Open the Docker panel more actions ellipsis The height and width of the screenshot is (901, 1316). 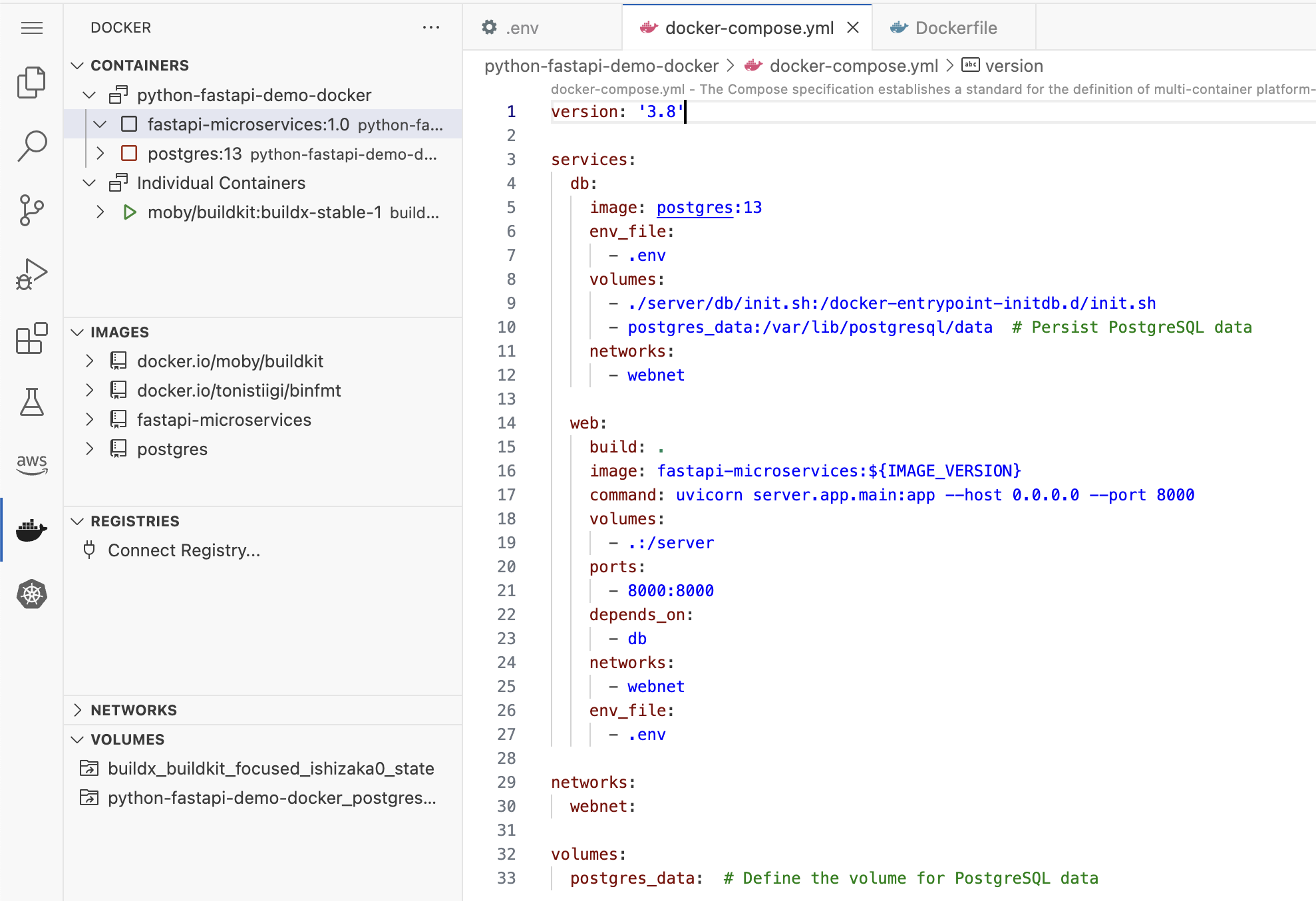[431, 27]
